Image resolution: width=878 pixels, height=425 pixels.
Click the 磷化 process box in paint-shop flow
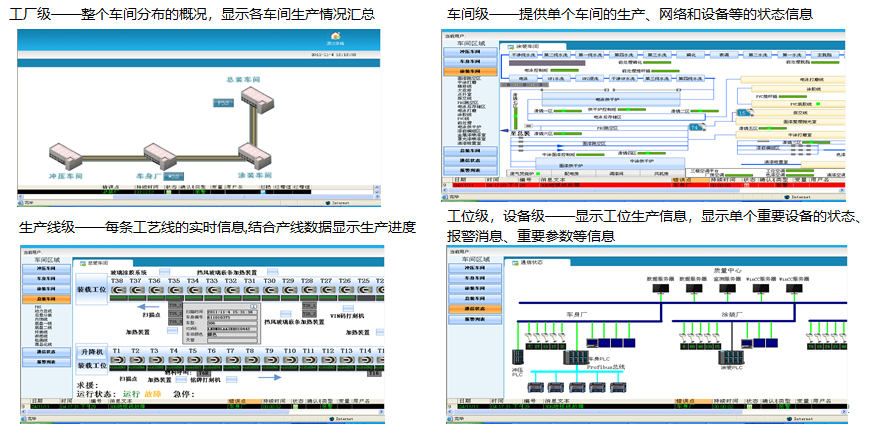click(x=690, y=54)
